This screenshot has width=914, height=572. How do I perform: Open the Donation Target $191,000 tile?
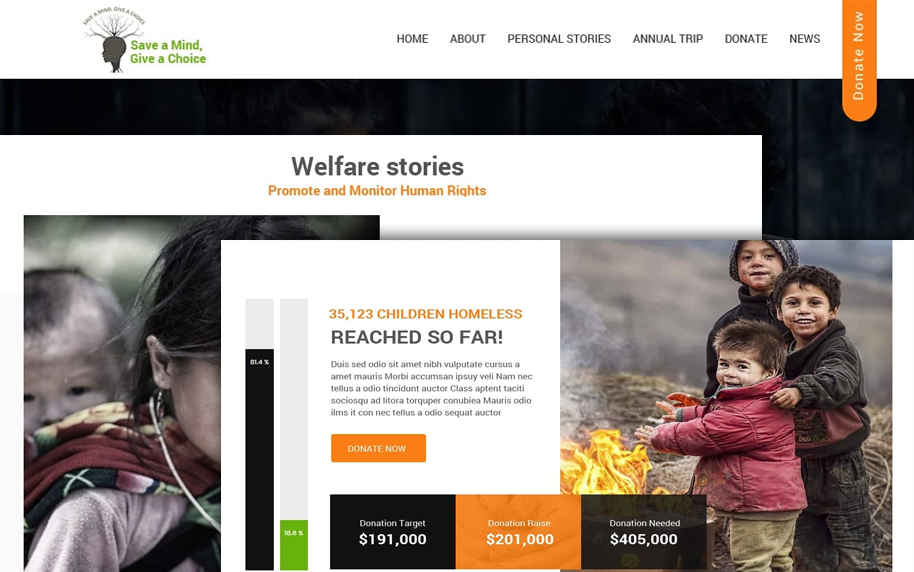tap(393, 532)
